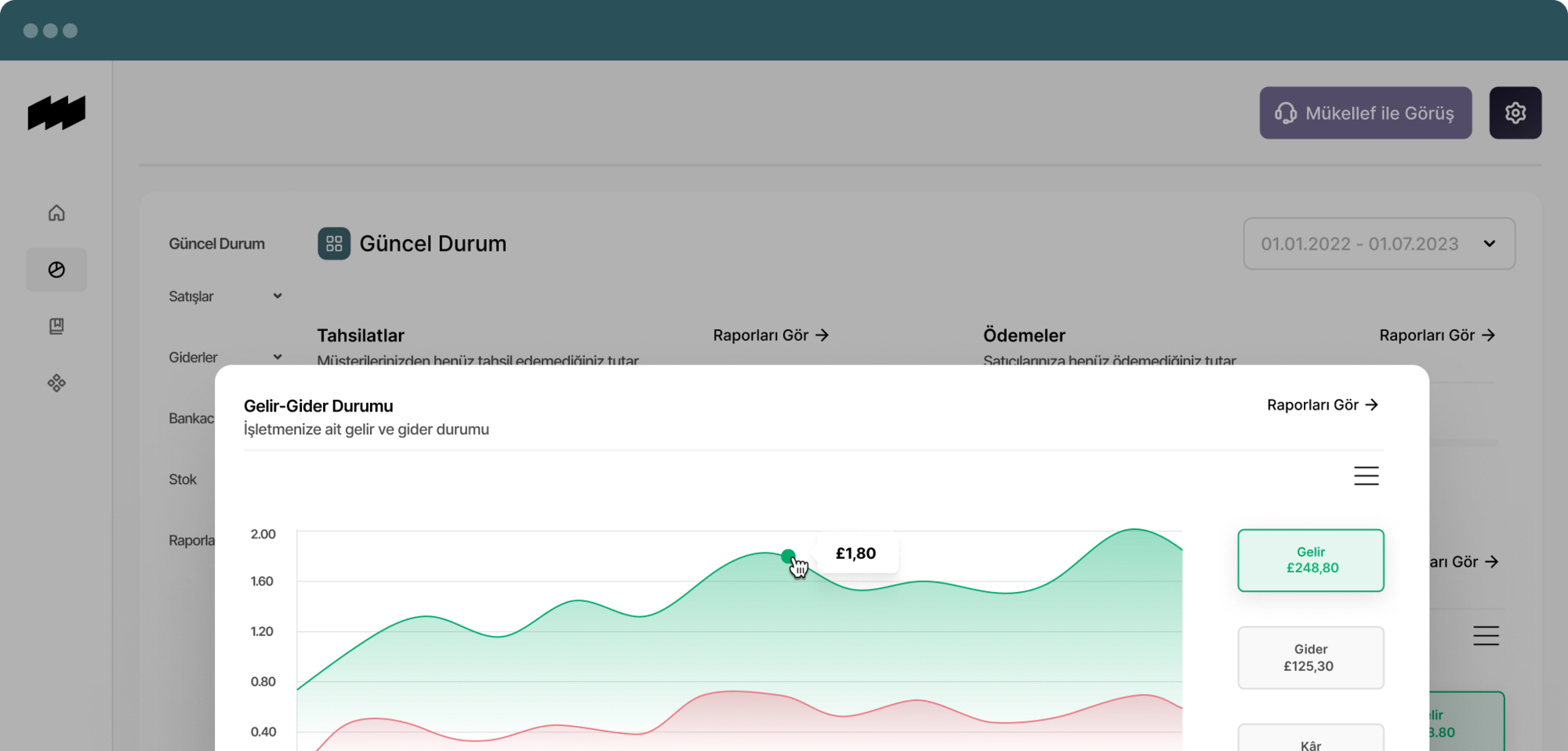Expand the Satışlar menu

click(225, 296)
